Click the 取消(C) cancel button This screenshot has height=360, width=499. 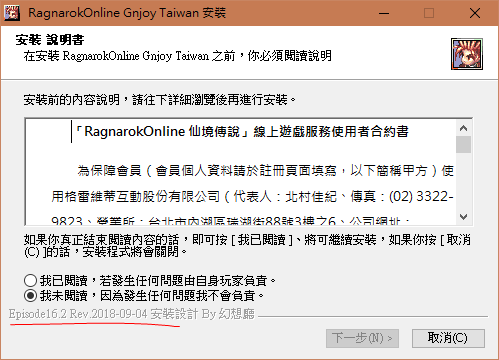pyautogui.click(x=448, y=338)
